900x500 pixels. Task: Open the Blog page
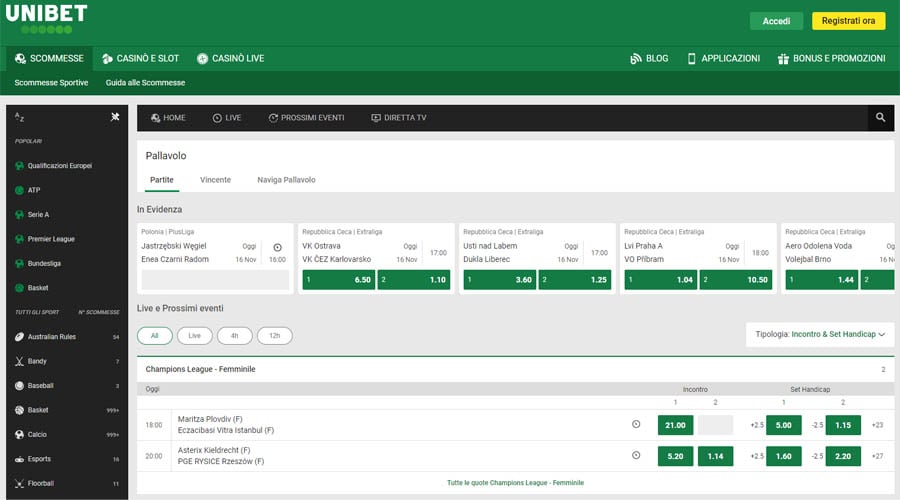pos(649,59)
